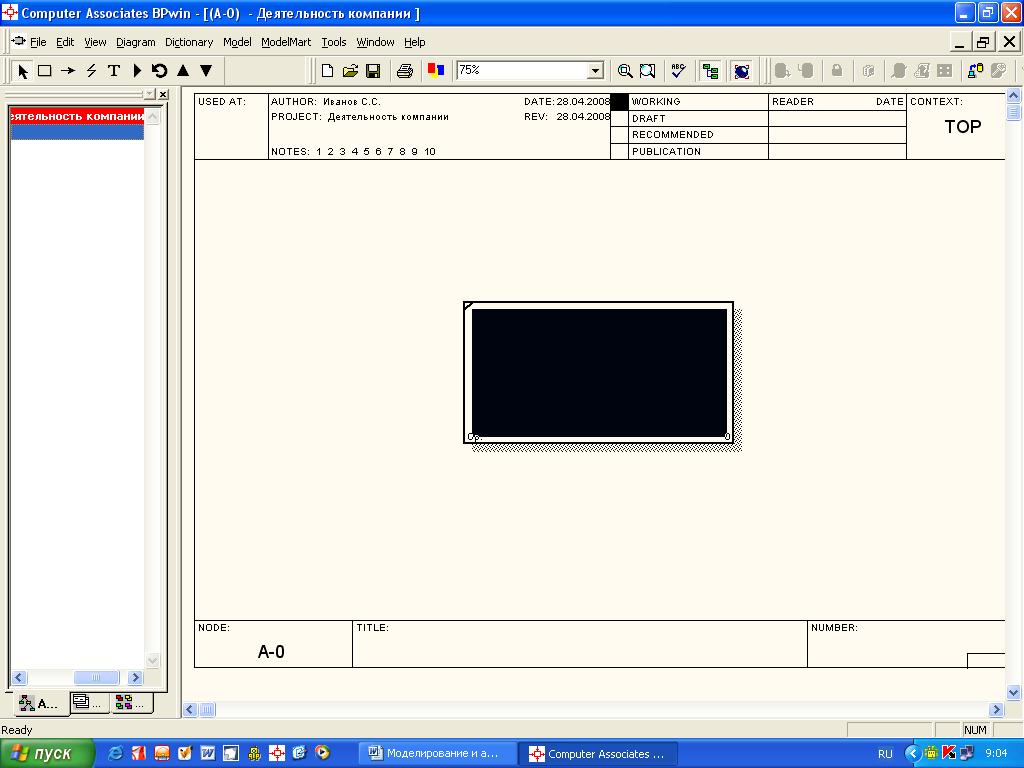Toggle the Model Explorer tree button
The height and width of the screenshot is (768, 1024).
click(710, 71)
